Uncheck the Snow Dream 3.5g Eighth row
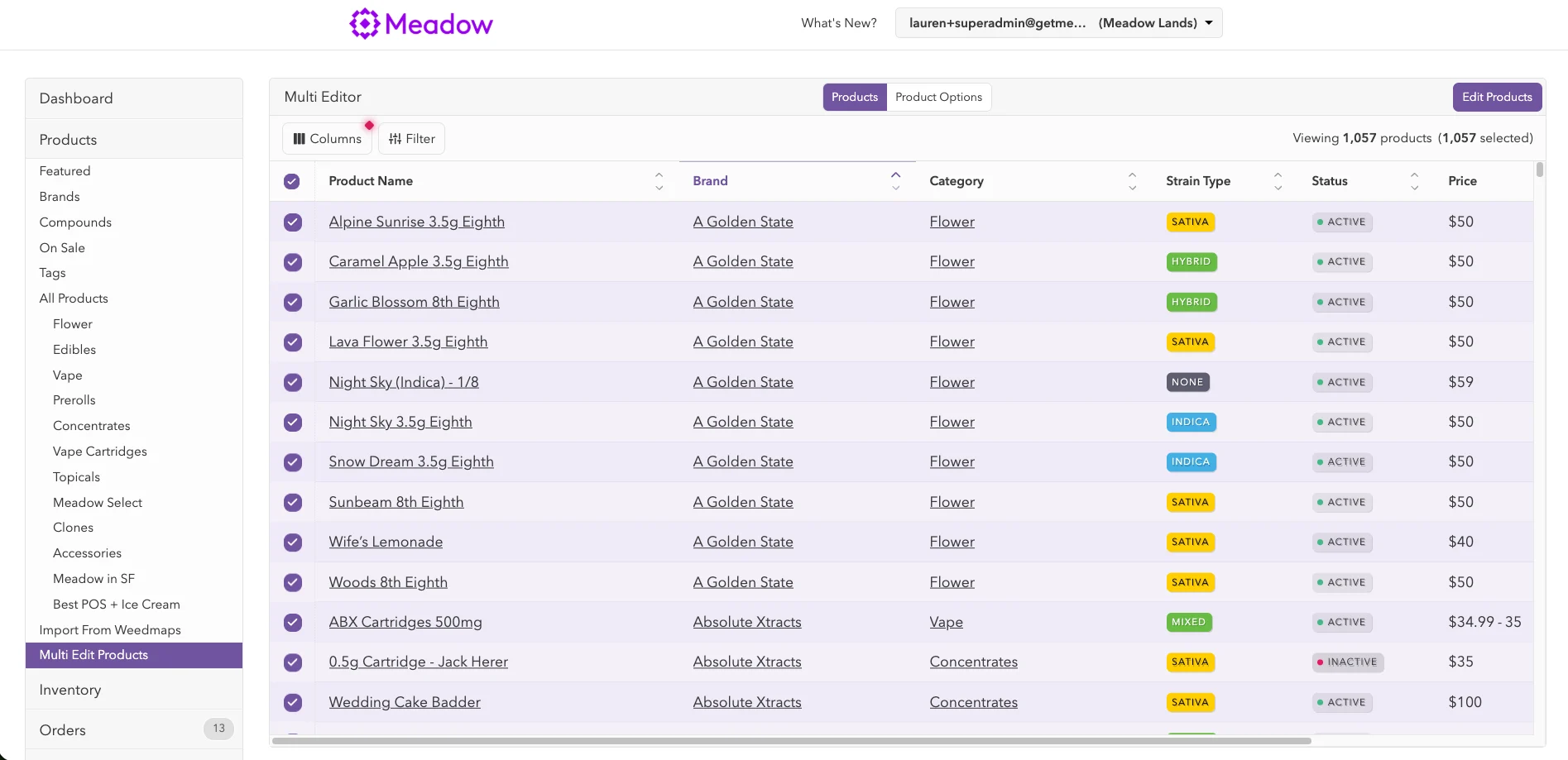 293,461
